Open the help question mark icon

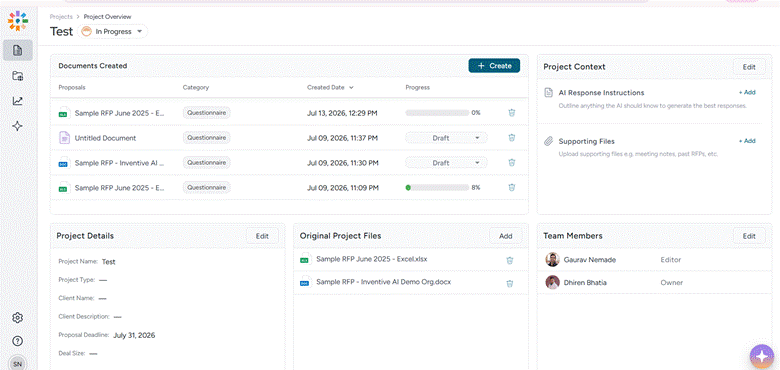18,341
